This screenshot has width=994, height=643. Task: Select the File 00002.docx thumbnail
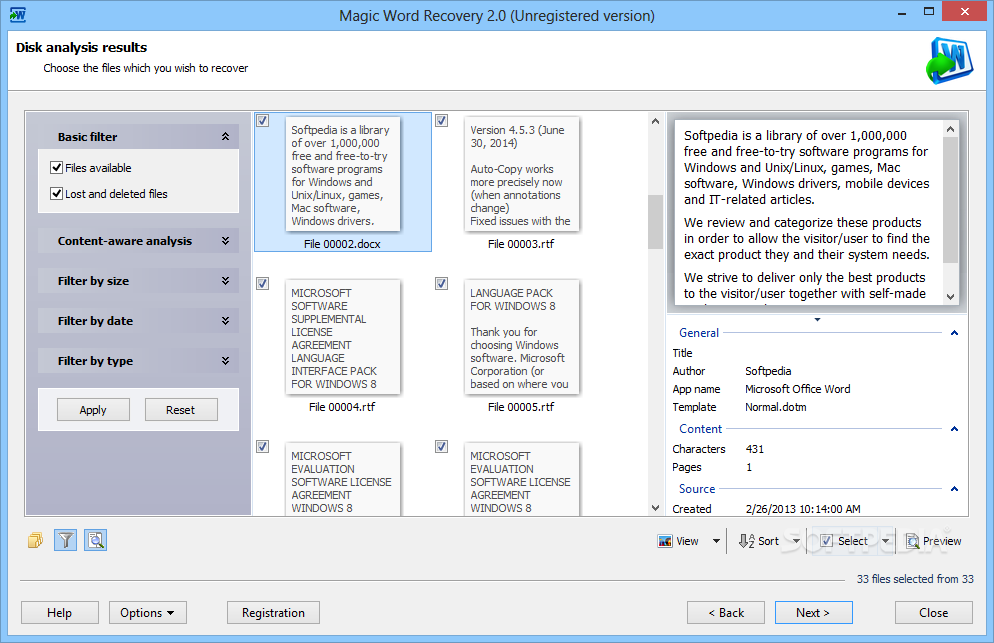342,174
